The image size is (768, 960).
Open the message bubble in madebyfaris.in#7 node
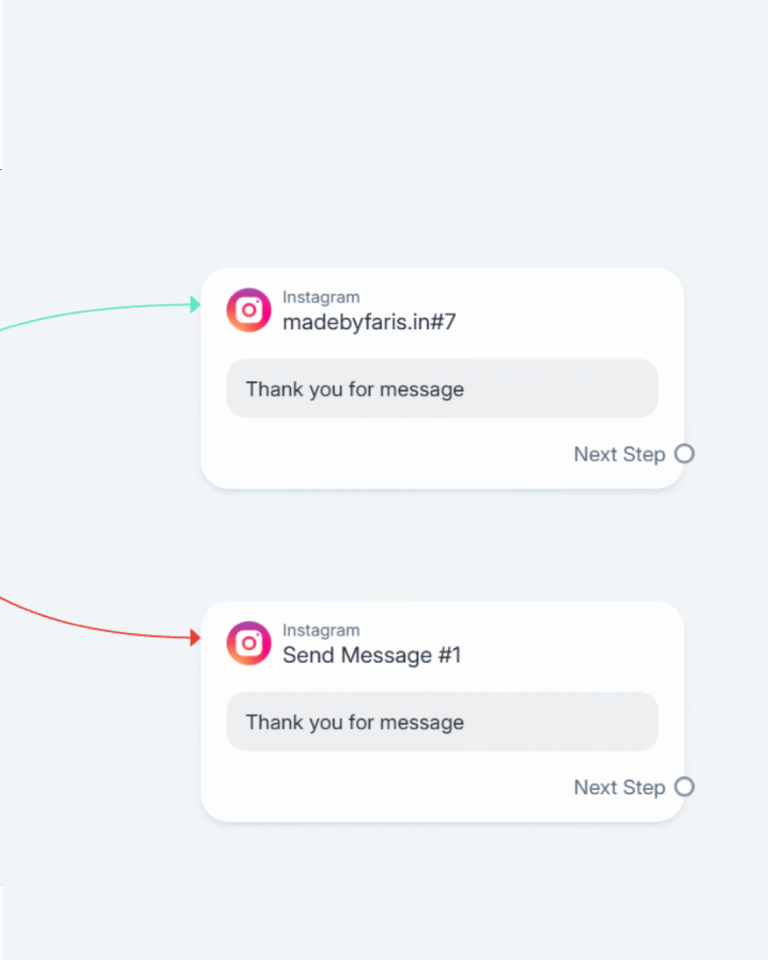442,389
